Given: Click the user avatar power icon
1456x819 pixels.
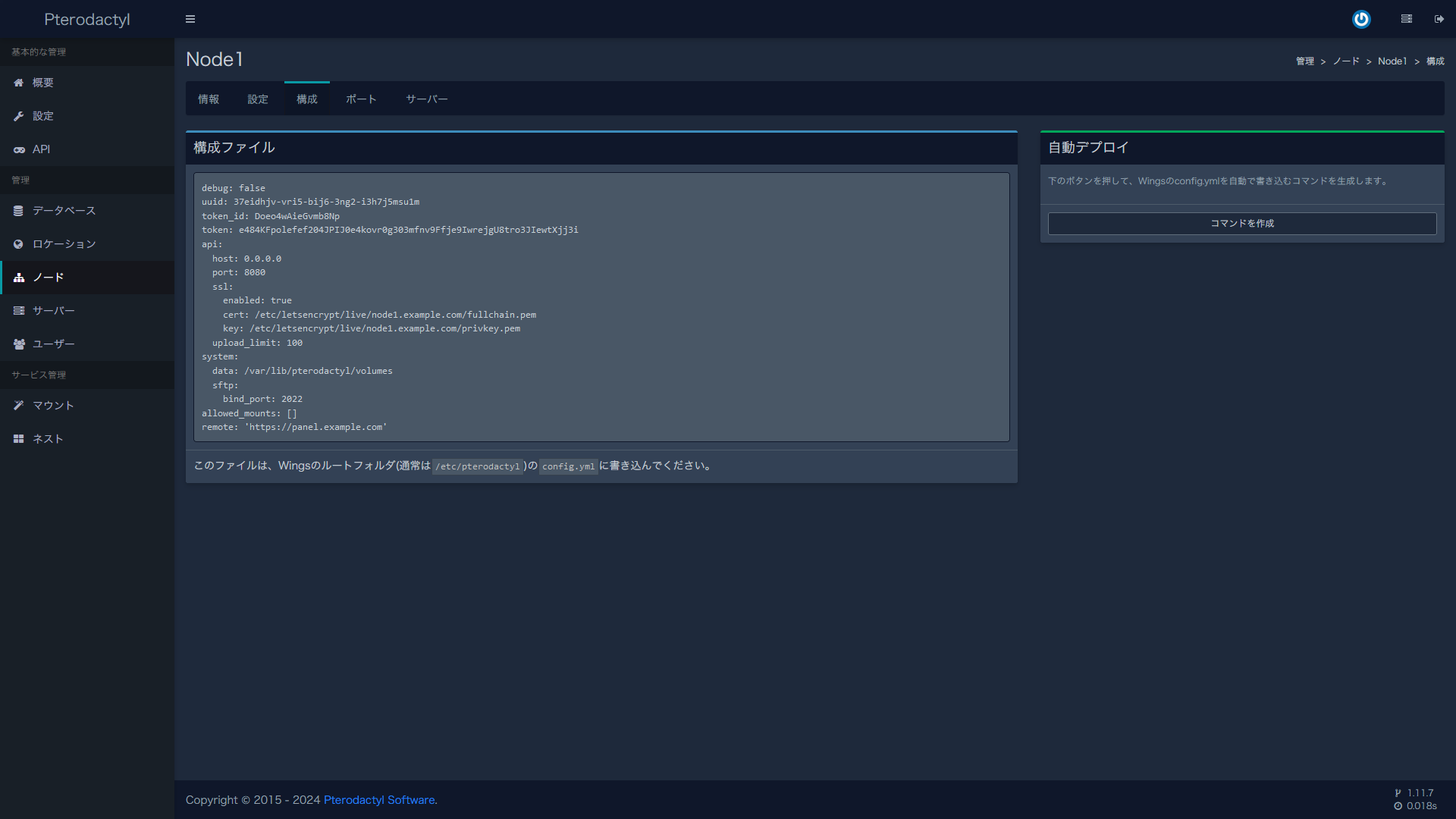Looking at the screenshot, I should click(1361, 19).
